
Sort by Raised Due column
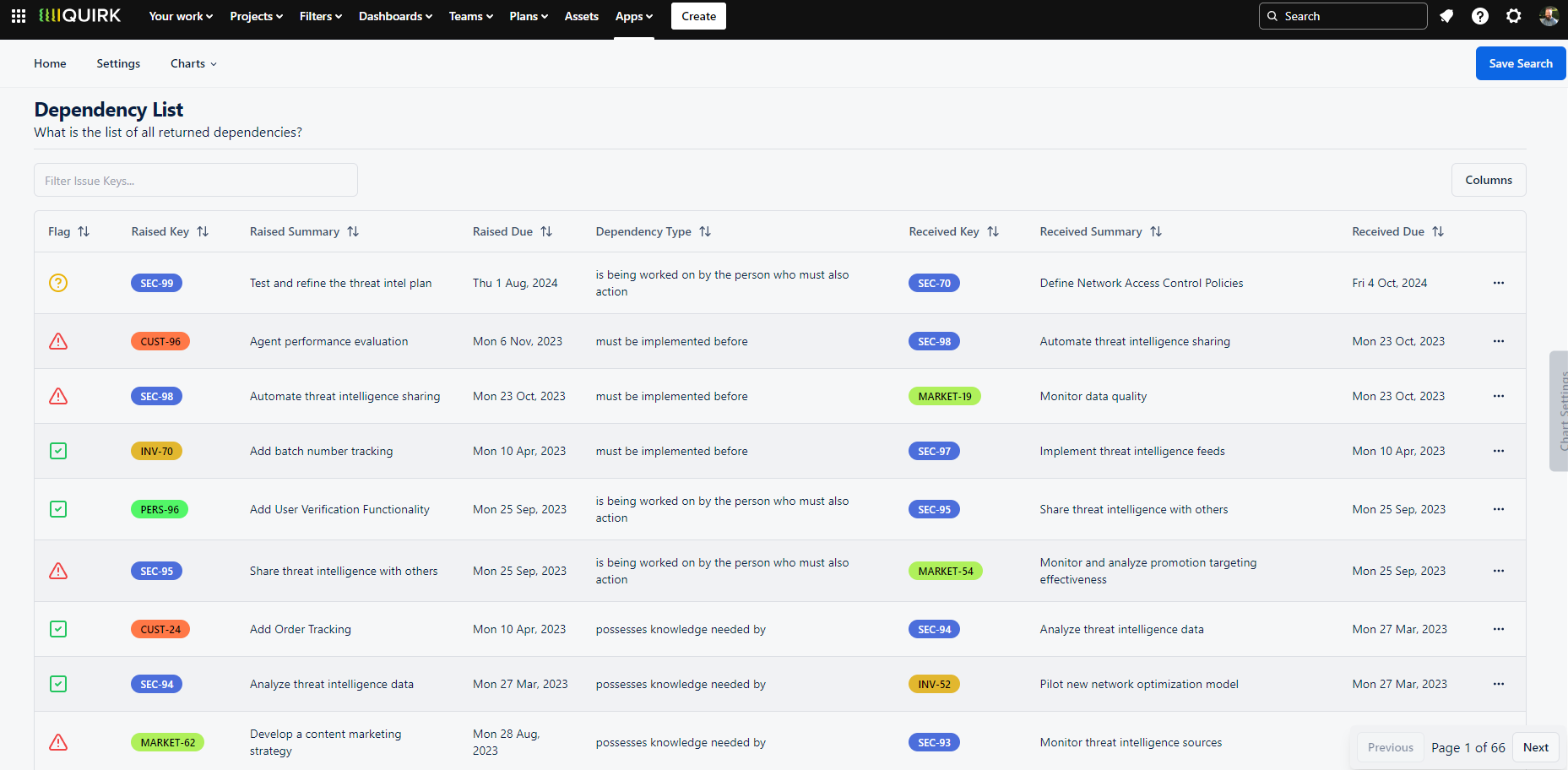coord(546,231)
